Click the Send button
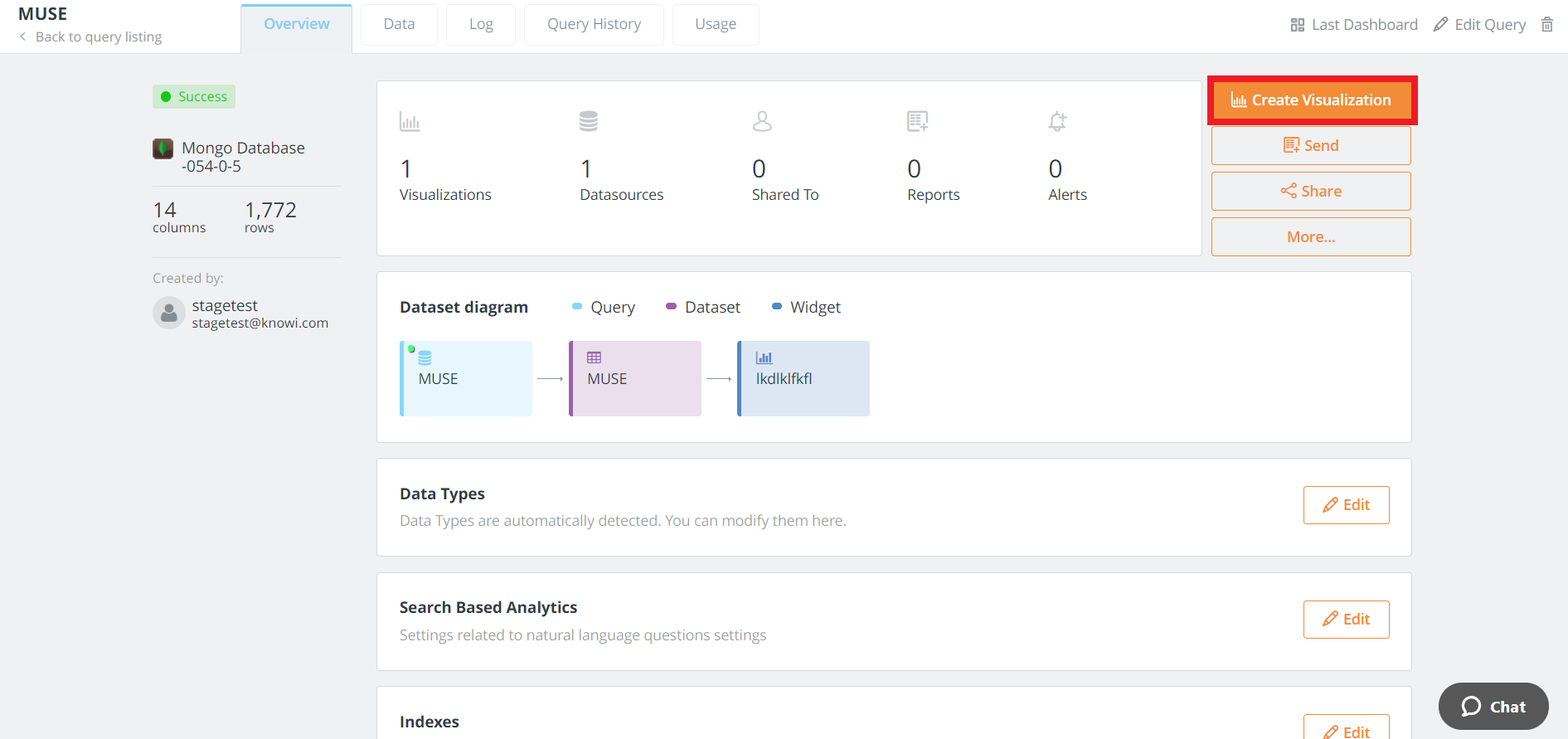The image size is (1568, 739). click(x=1310, y=146)
